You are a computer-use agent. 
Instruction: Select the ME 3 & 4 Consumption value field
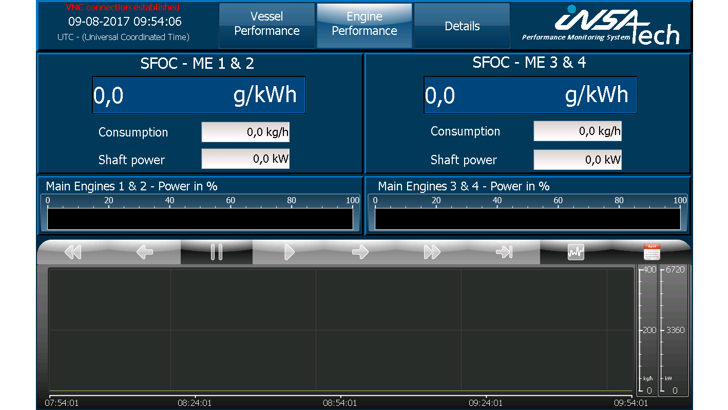click(578, 131)
